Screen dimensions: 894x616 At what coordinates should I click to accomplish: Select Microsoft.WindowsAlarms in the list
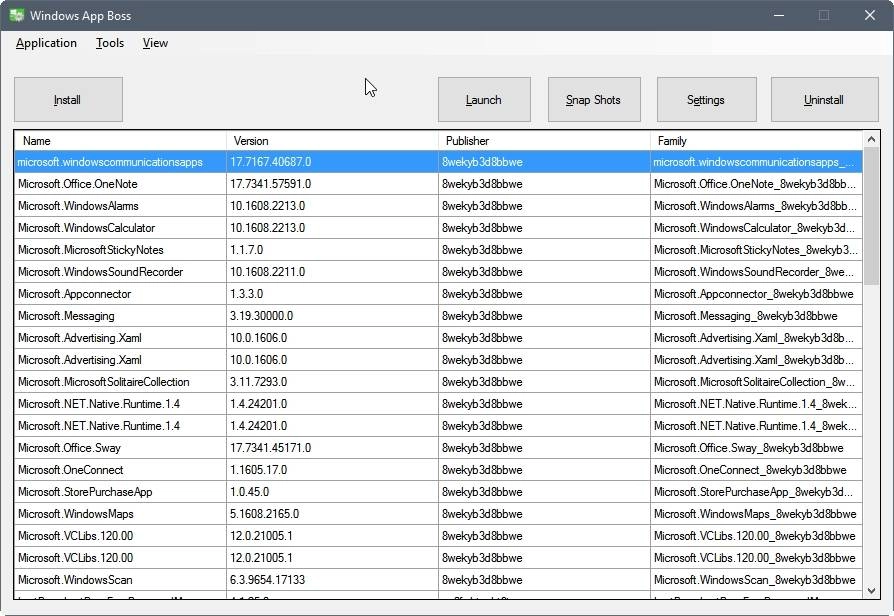point(438,206)
